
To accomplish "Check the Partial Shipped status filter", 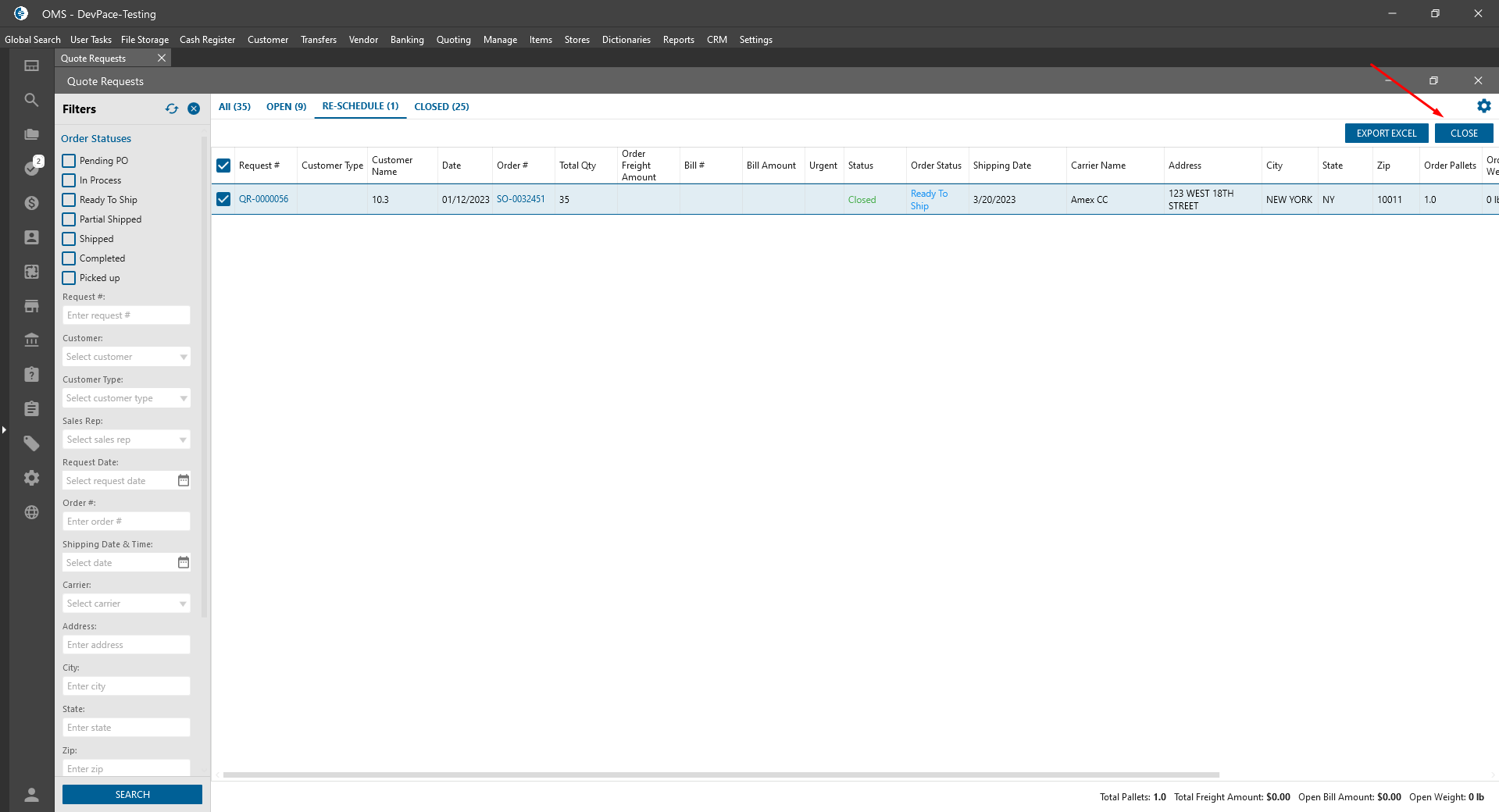I will [69, 219].
